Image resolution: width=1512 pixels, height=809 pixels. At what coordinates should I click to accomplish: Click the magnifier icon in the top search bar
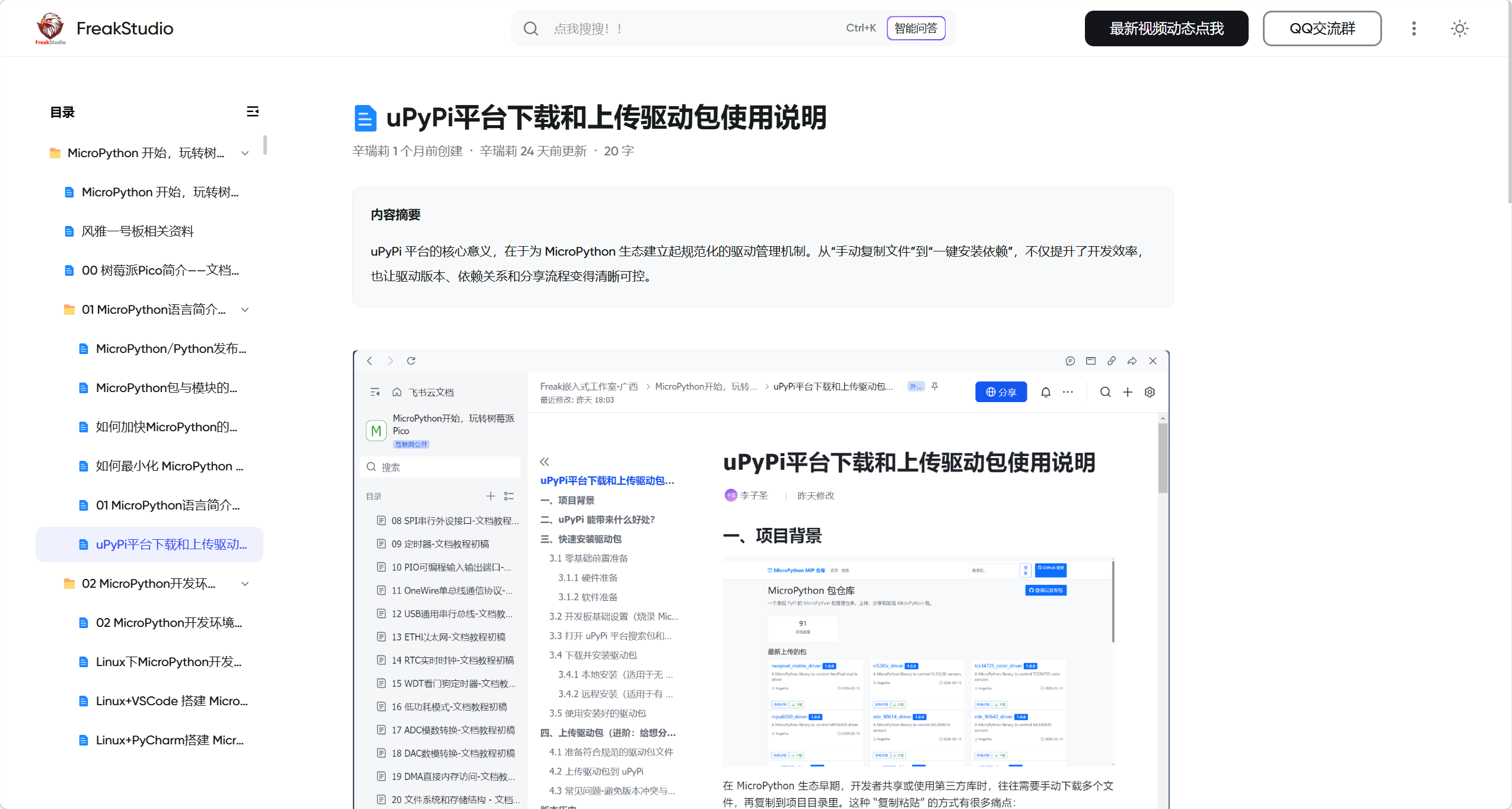[x=531, y=28]
